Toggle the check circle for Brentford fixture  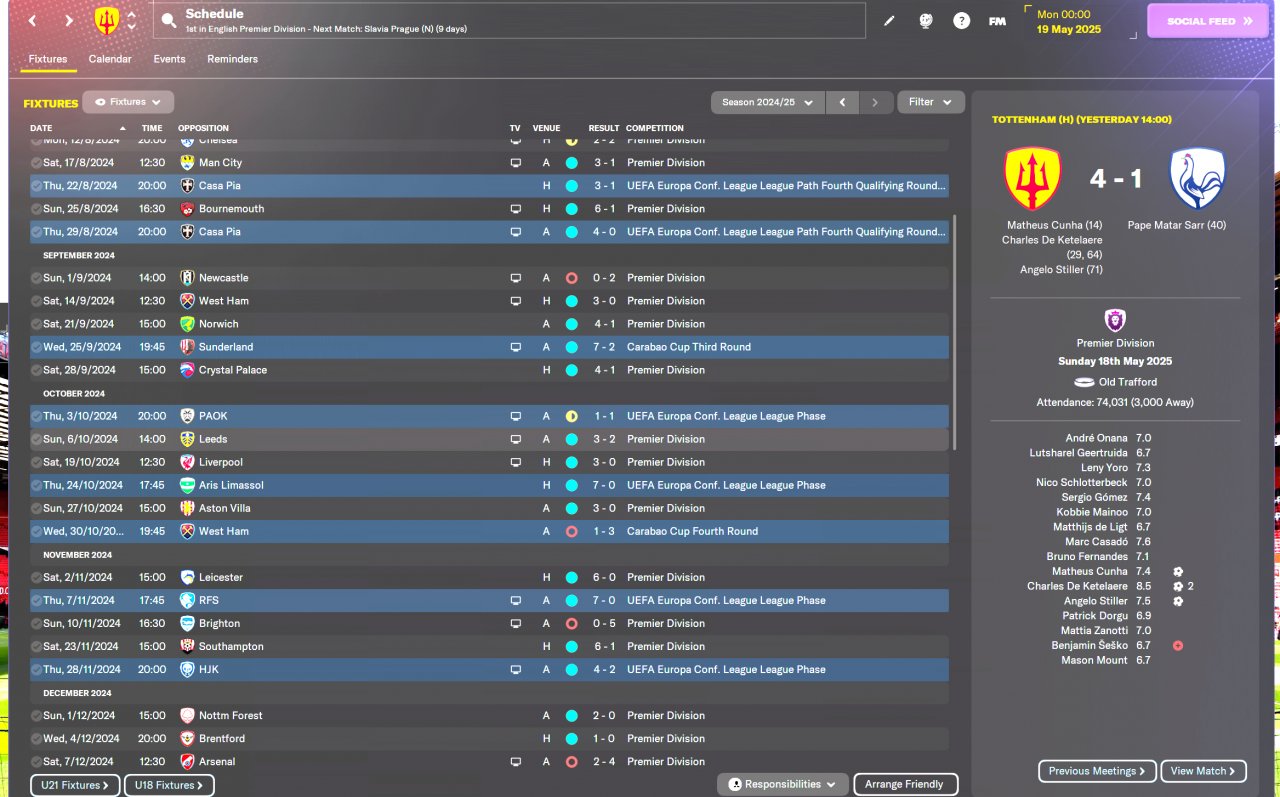point(36,739)
